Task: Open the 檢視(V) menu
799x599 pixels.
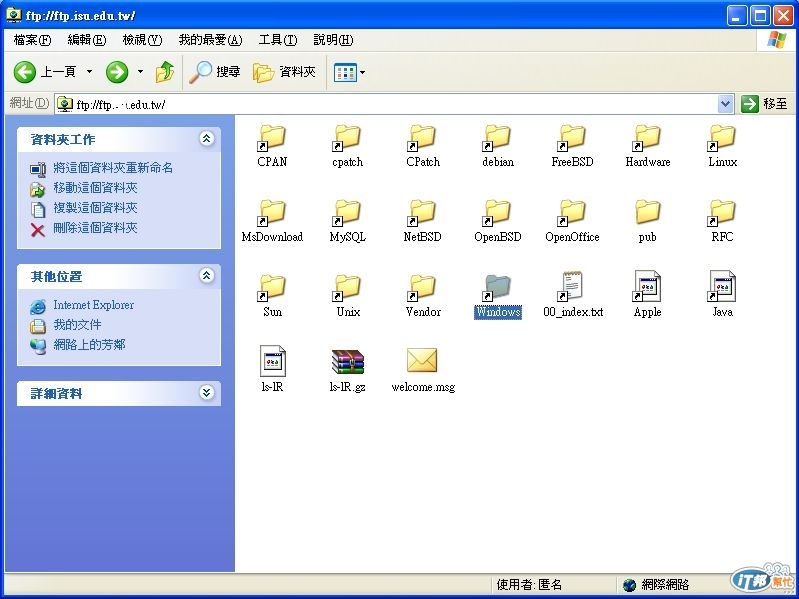Action: pos(142,40)
